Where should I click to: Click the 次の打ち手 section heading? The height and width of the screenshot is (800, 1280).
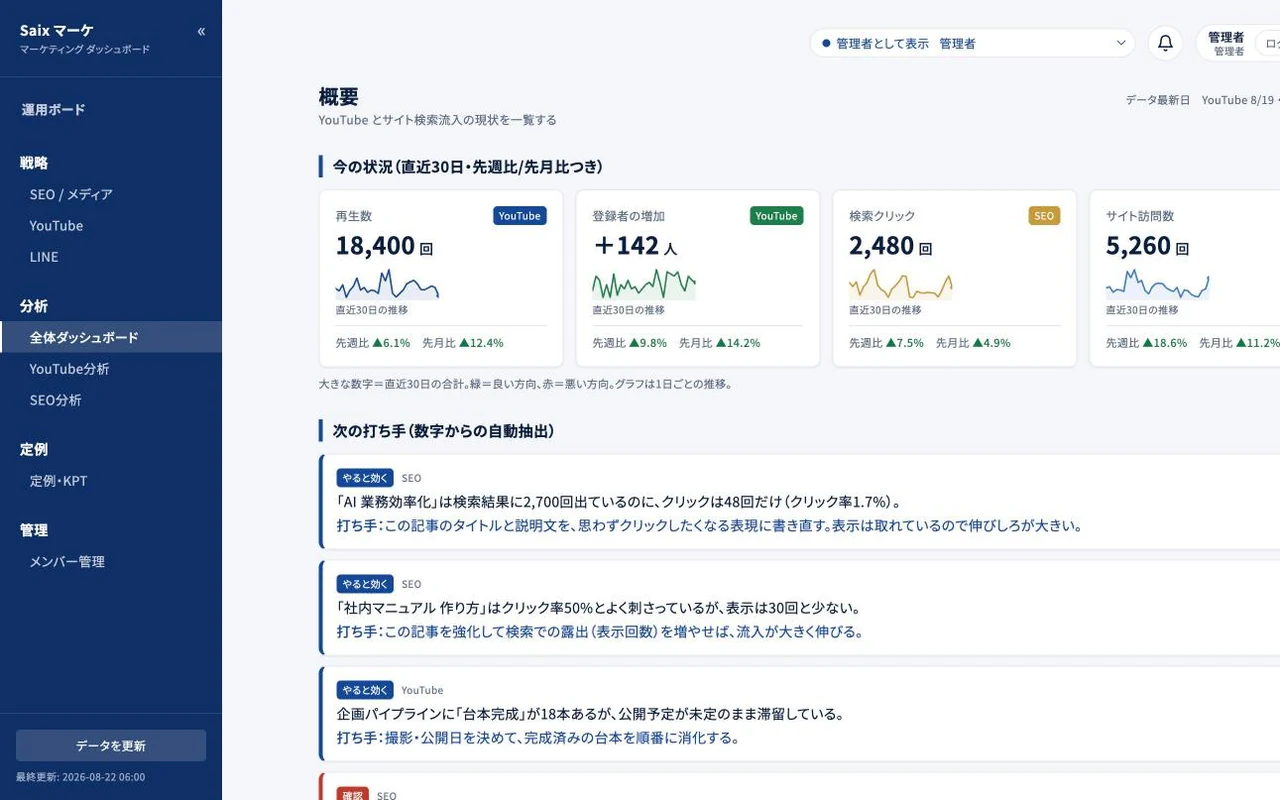pyautogui.click(x=443, y=431)
